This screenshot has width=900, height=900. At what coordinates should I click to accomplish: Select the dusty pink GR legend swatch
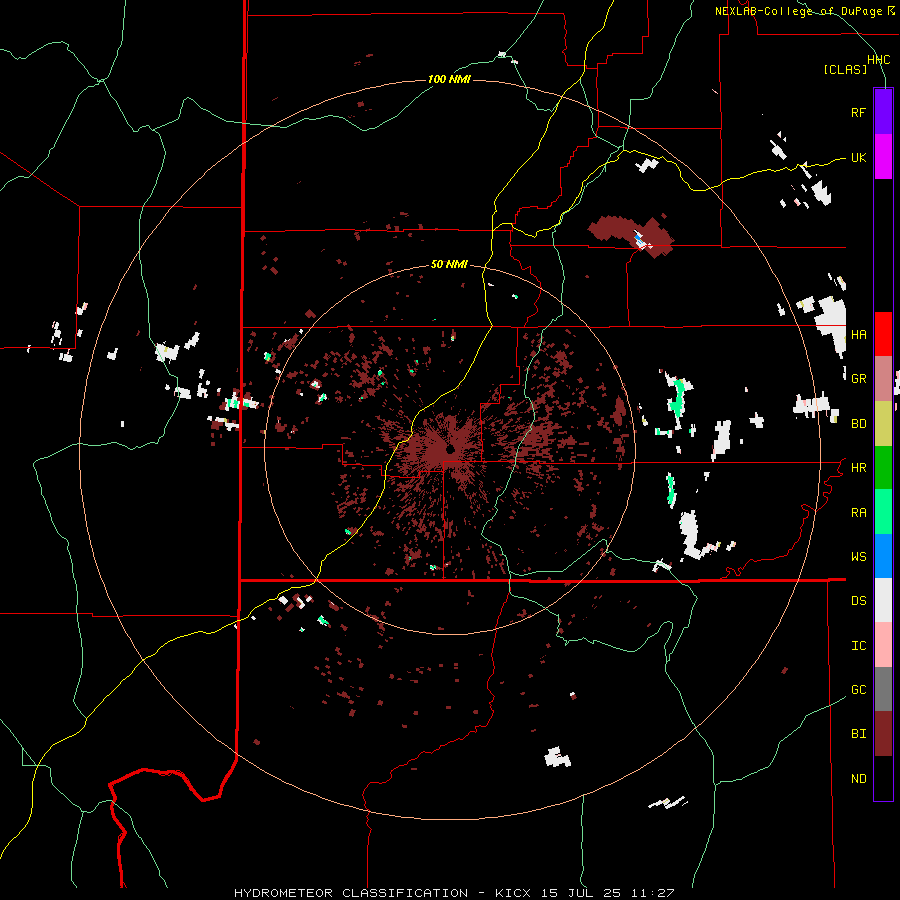coord(883,379)
